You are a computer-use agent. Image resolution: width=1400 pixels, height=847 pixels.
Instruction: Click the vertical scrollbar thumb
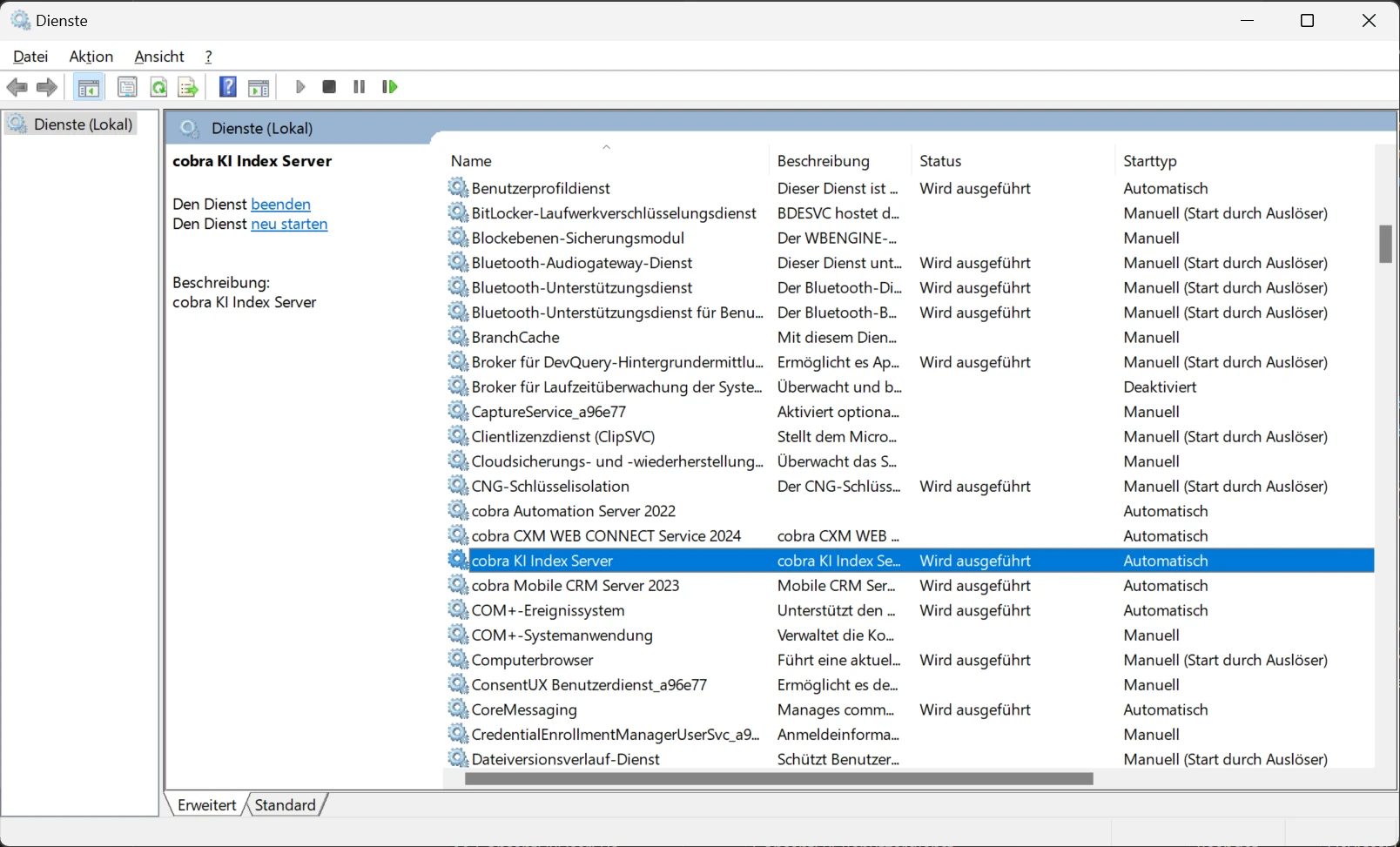point(1385,244)
